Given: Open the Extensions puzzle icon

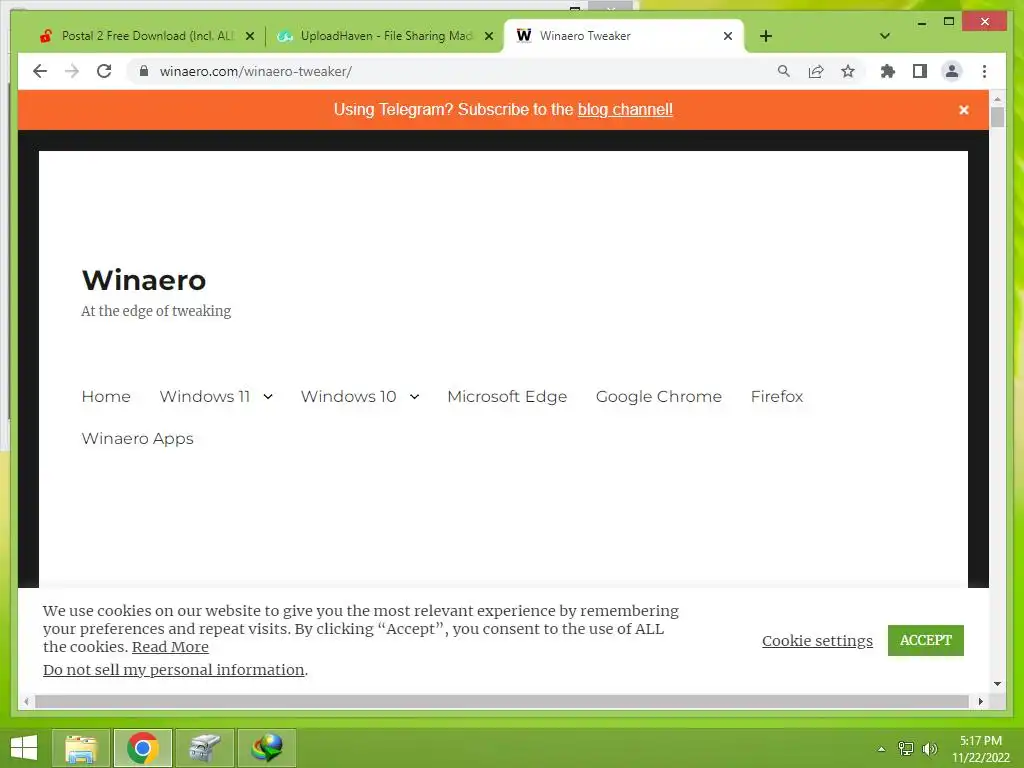Looking at the screenshot, I should (888, 71).
